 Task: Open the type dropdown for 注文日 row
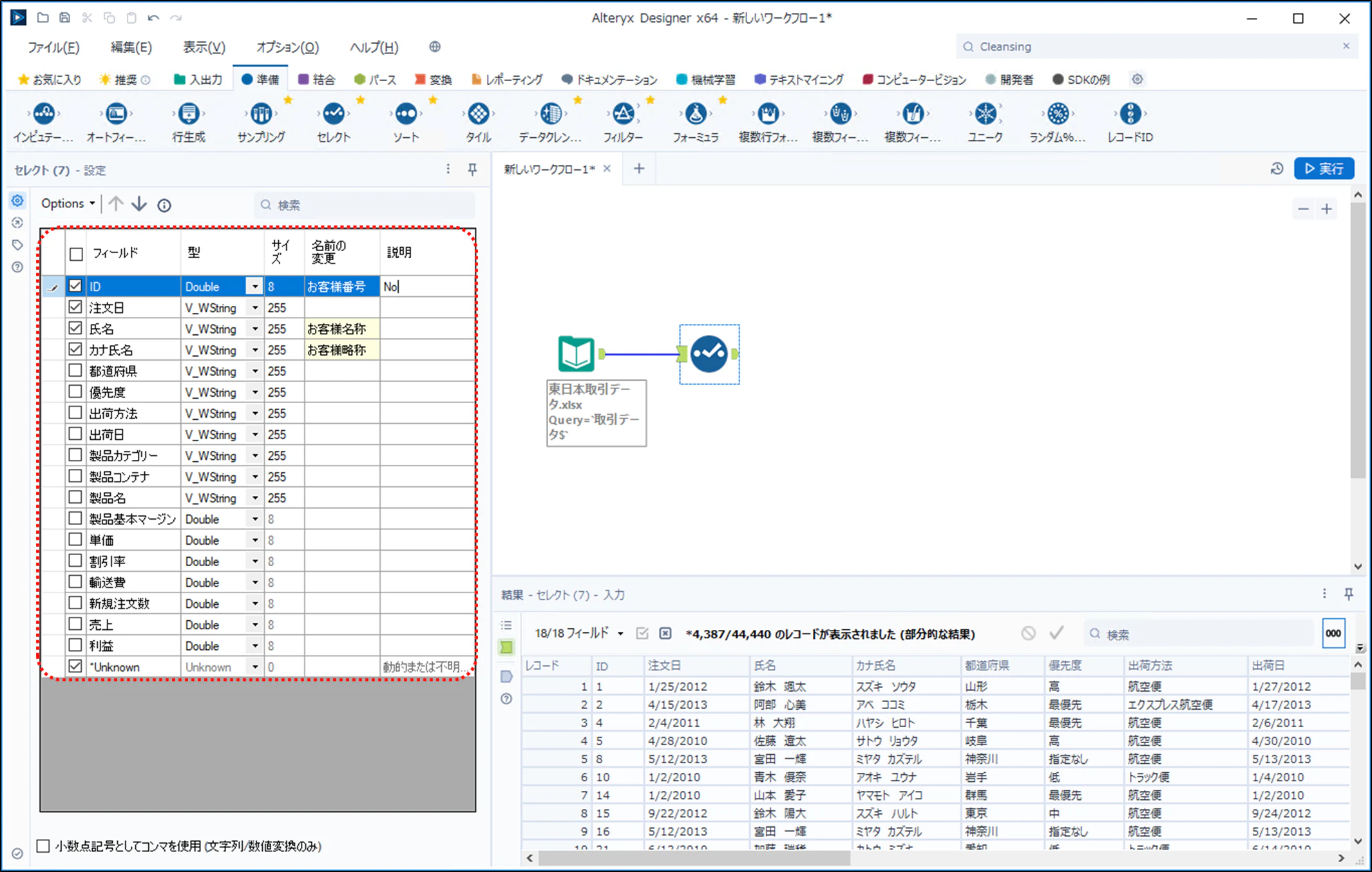[255, 308]
